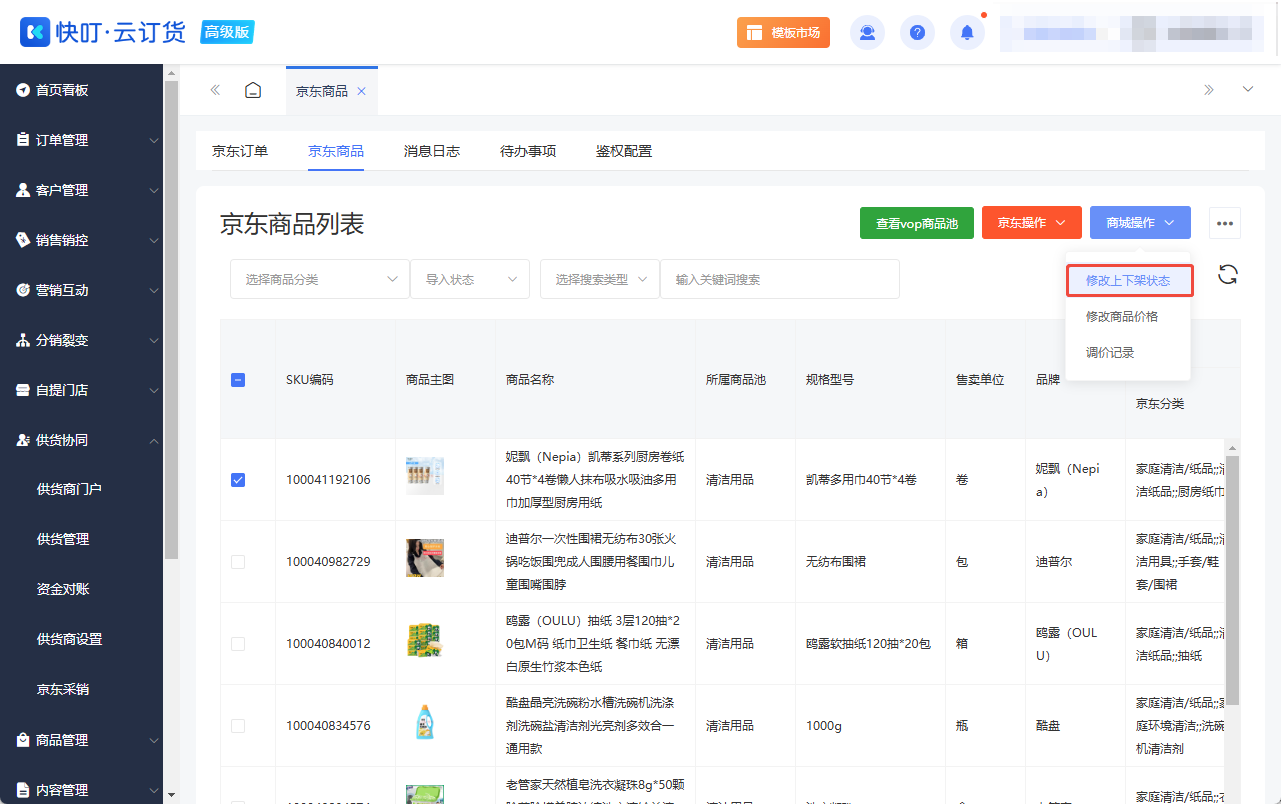Open the help question mark icon

click(917, 33)
